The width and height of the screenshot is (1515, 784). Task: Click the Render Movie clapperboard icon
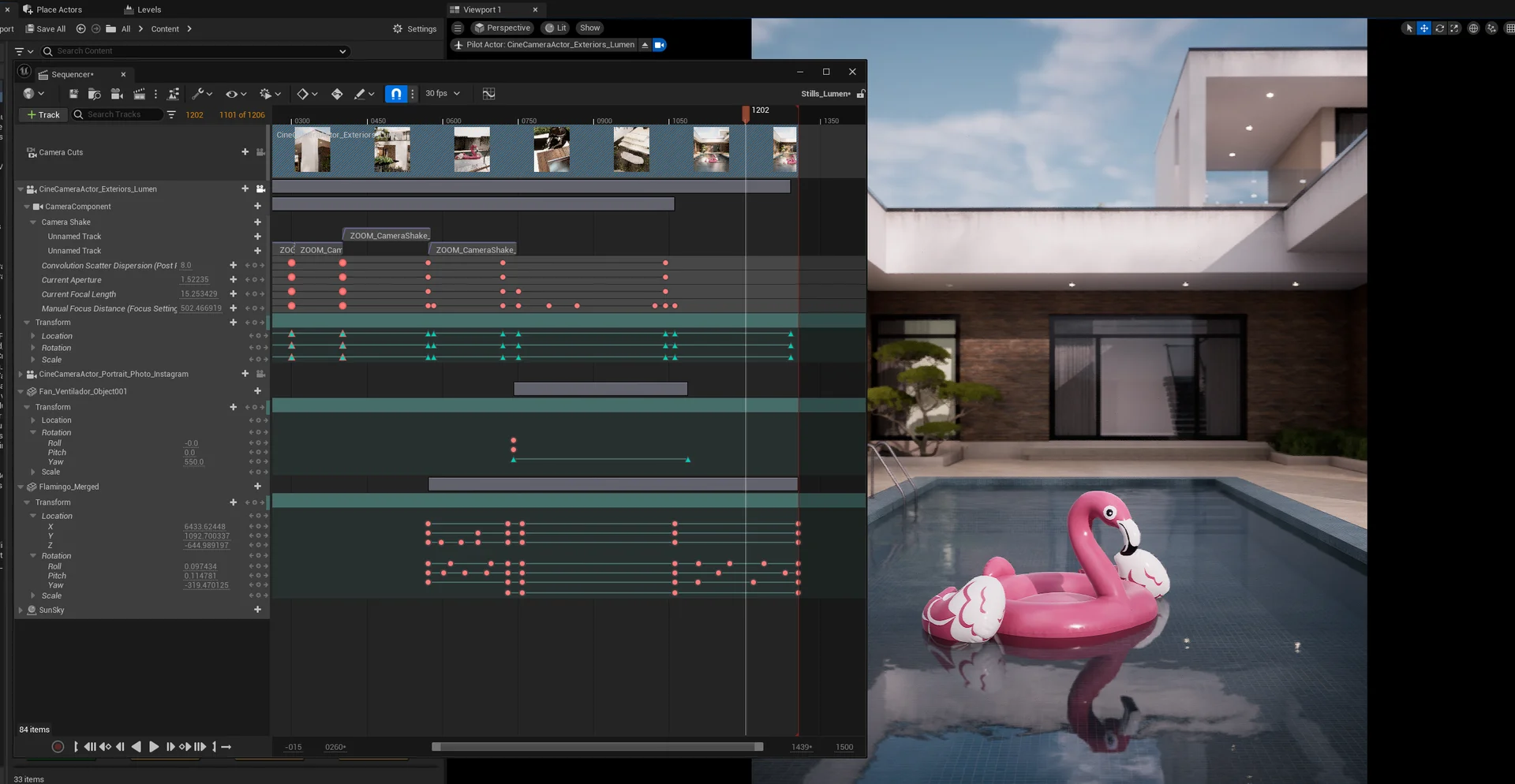pos(140,94)
